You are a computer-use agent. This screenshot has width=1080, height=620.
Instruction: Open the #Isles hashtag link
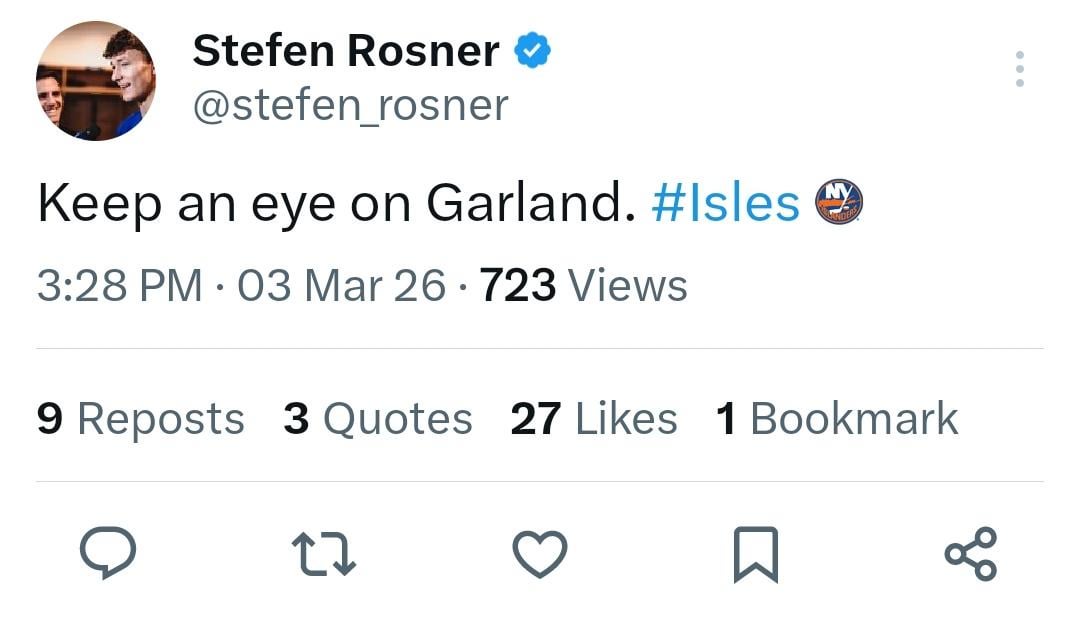[x=726, y=203]
